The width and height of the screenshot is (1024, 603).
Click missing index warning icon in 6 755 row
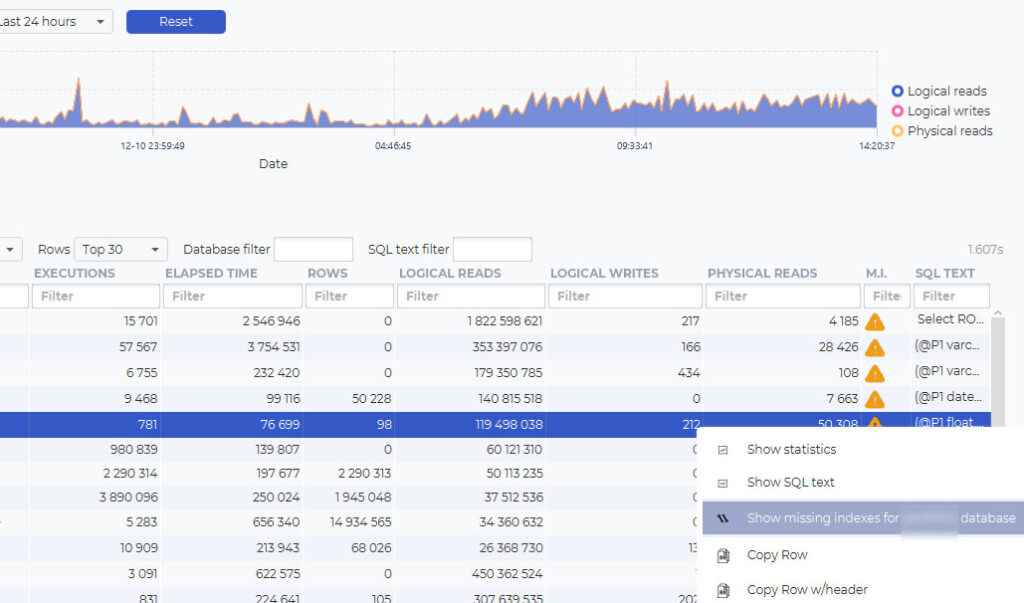point(874,373)
